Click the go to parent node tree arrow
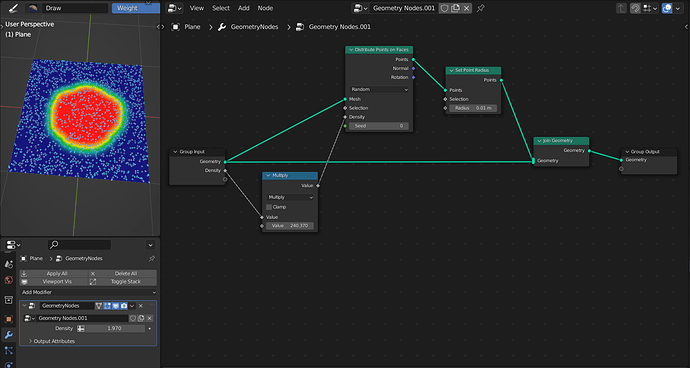The image size is (690, 368). click(621, 8)
